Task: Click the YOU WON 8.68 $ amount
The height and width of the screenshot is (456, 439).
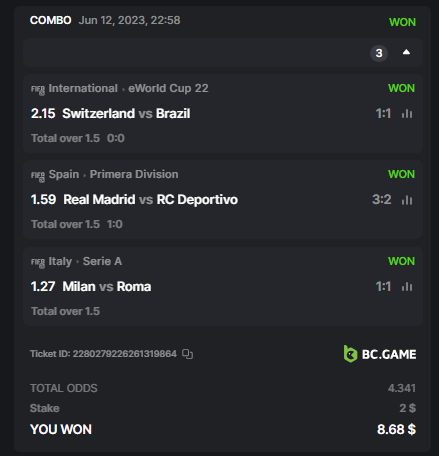Action: point(396,429)
